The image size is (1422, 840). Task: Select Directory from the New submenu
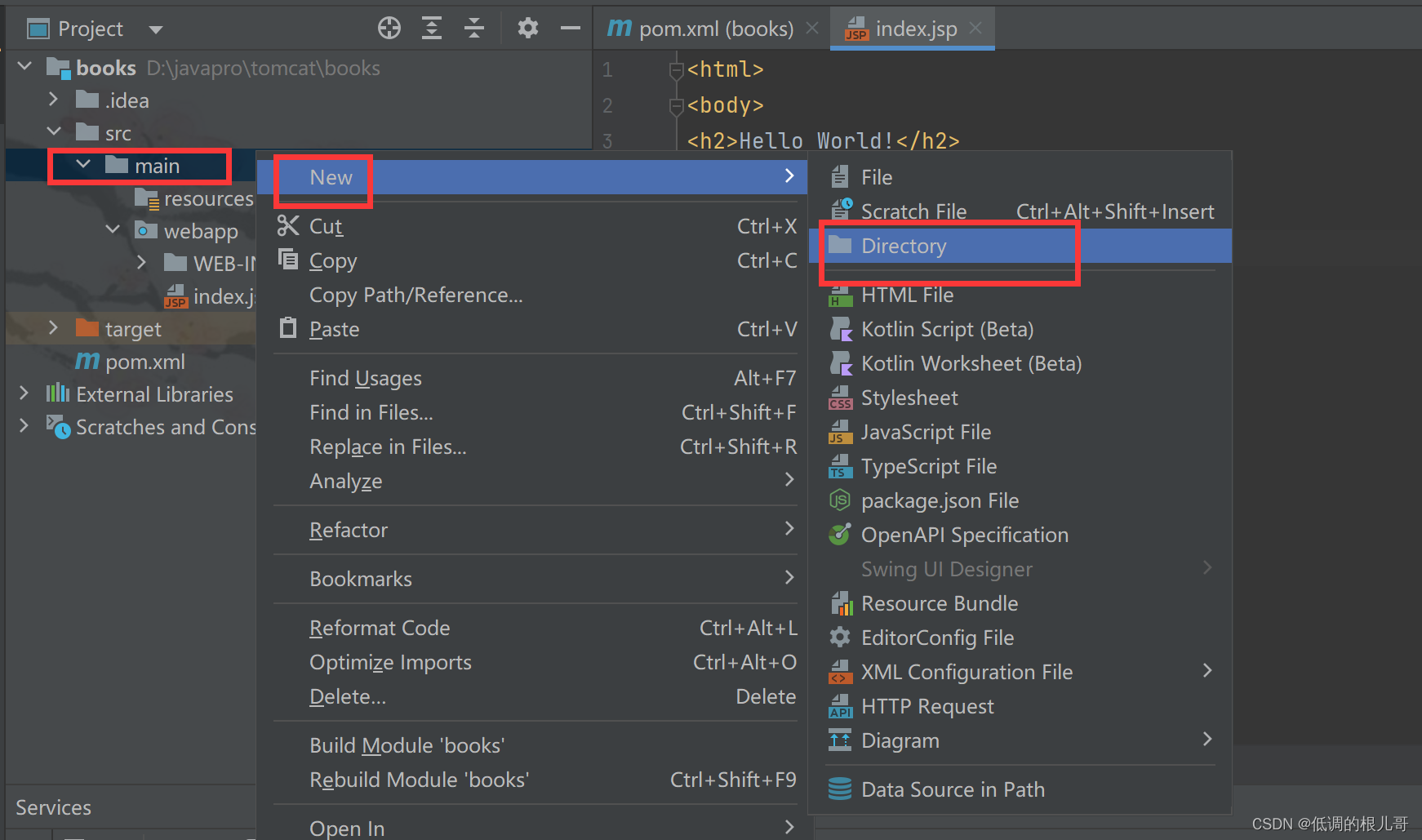(904, 246)
